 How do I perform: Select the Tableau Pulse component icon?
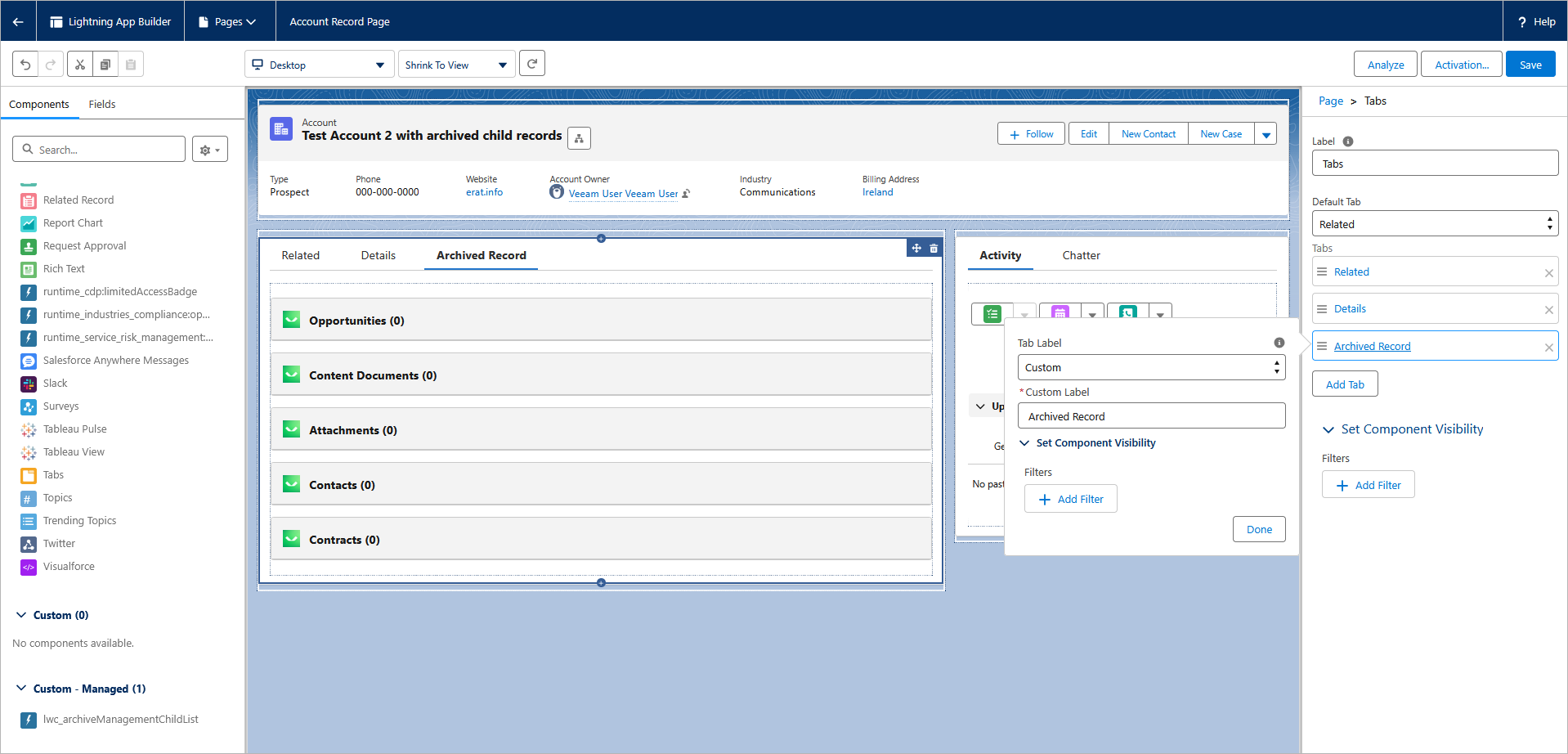point(29,429)
